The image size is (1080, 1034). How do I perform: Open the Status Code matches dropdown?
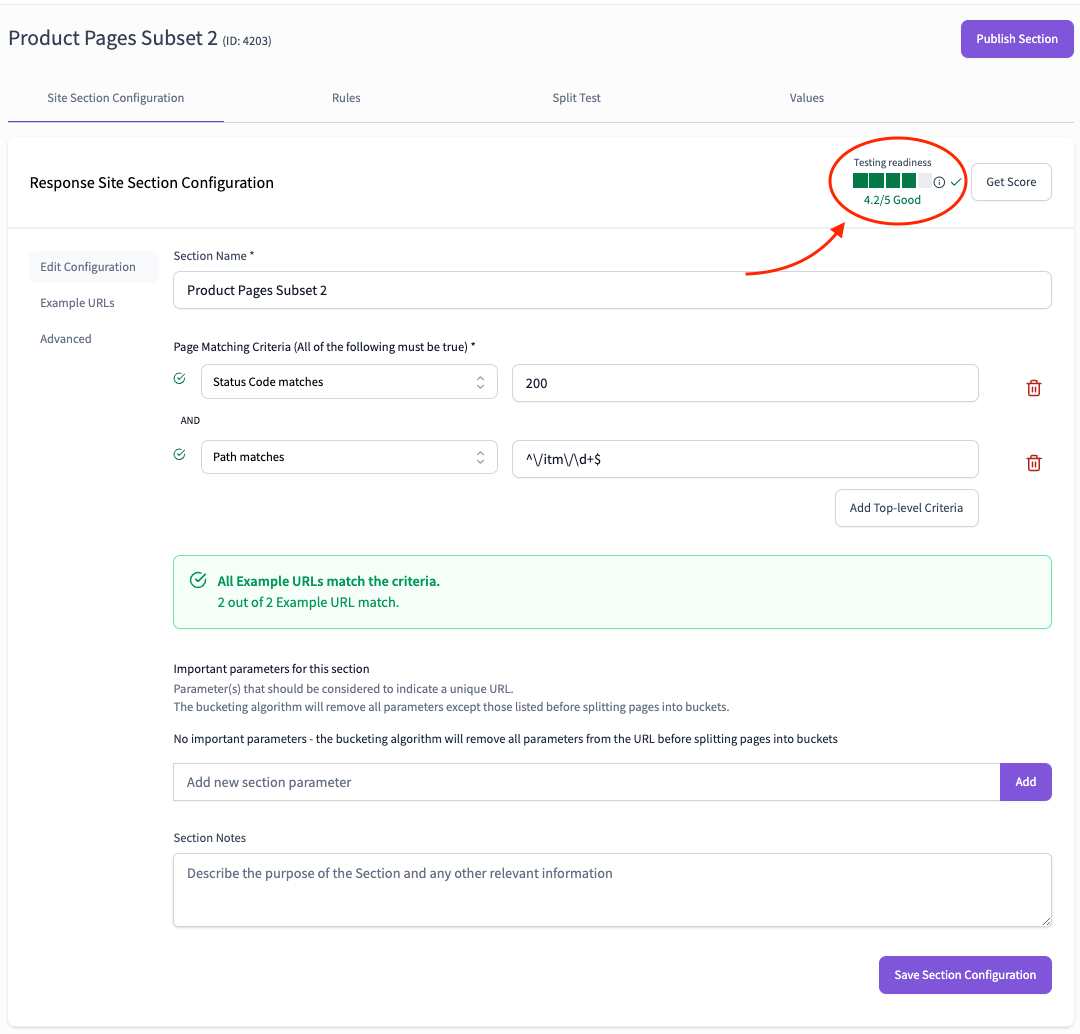(349, 382)
